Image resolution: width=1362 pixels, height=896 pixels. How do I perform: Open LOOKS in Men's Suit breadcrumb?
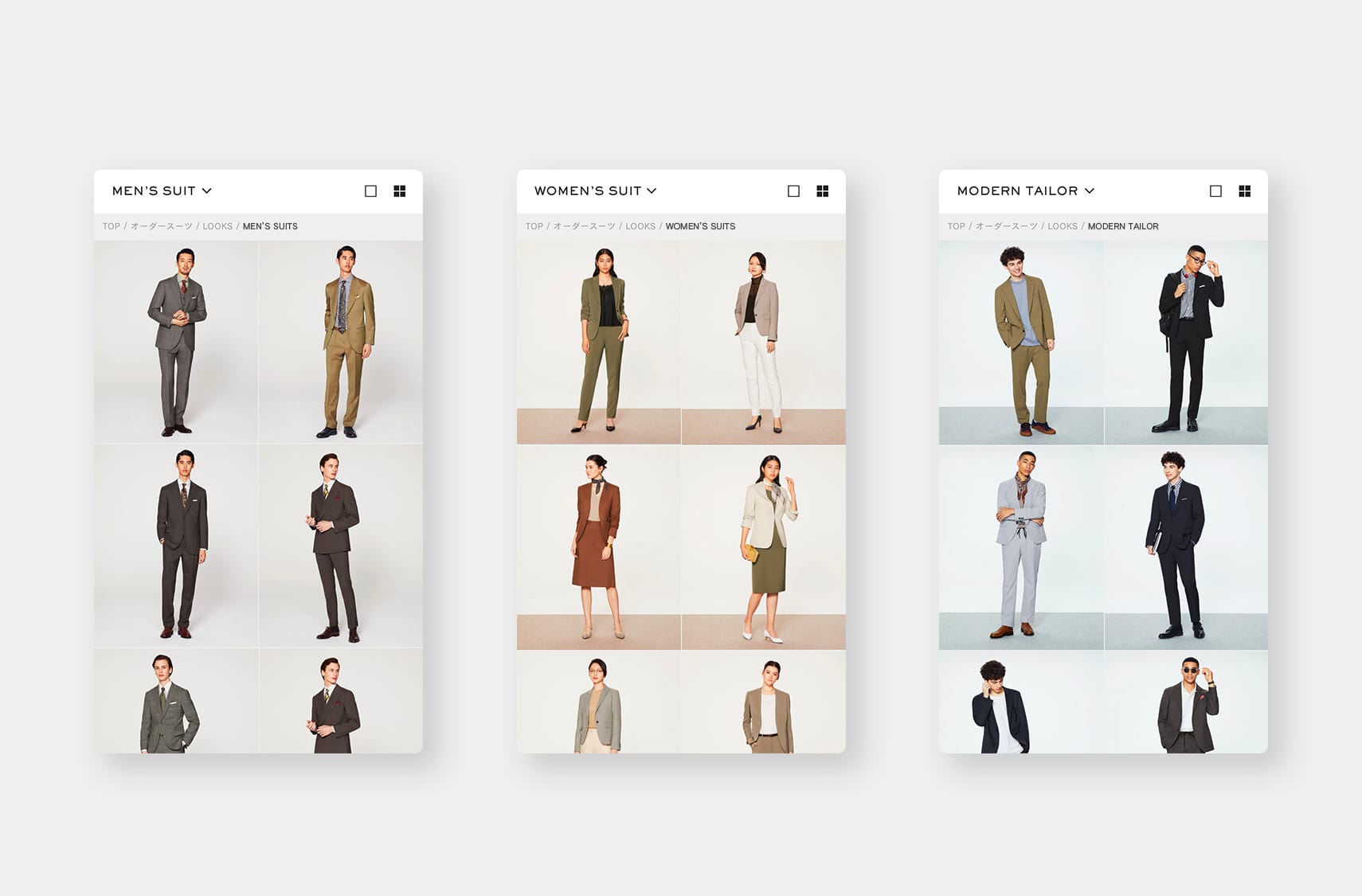click(217, 226)
